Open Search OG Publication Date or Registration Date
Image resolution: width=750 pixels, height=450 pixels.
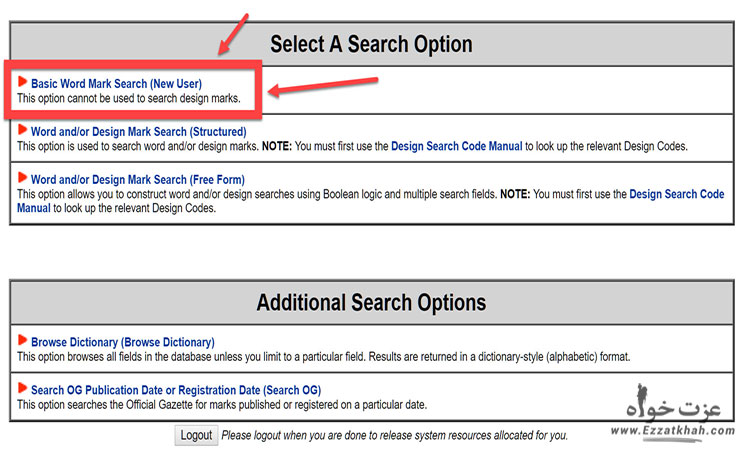point(175,390)
